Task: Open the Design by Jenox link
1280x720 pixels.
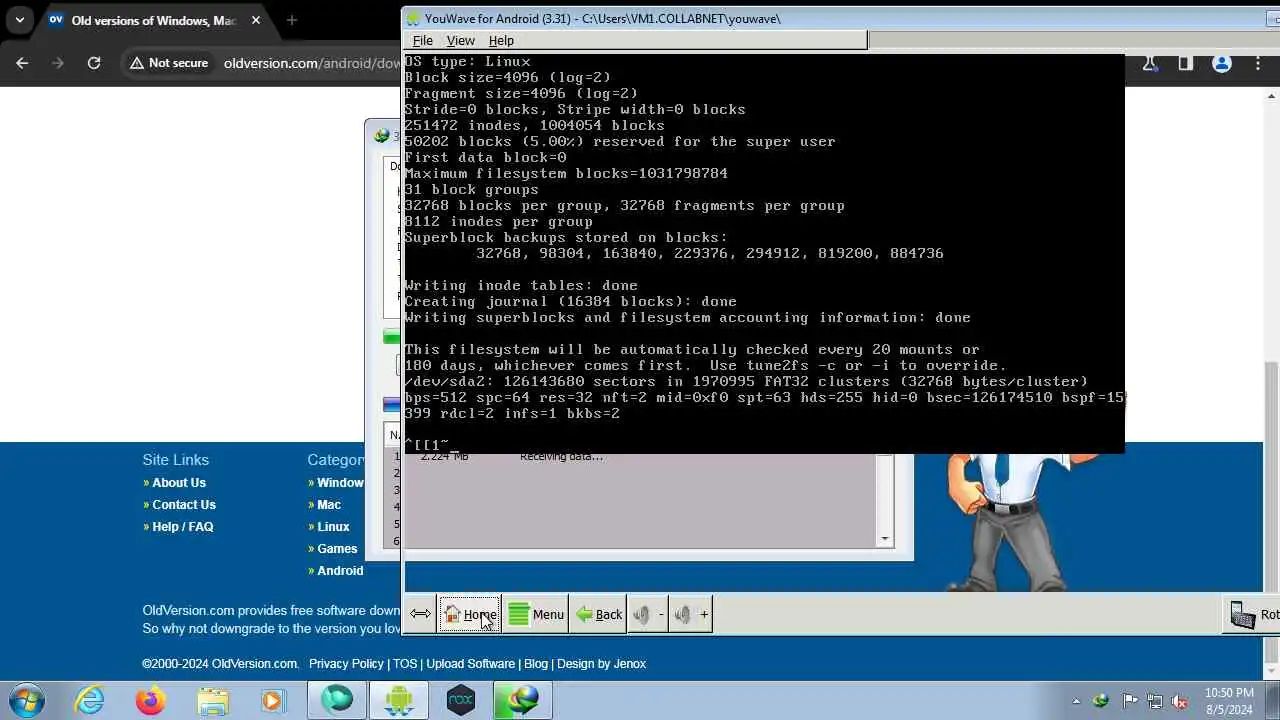Action: [x=601, y=664]
